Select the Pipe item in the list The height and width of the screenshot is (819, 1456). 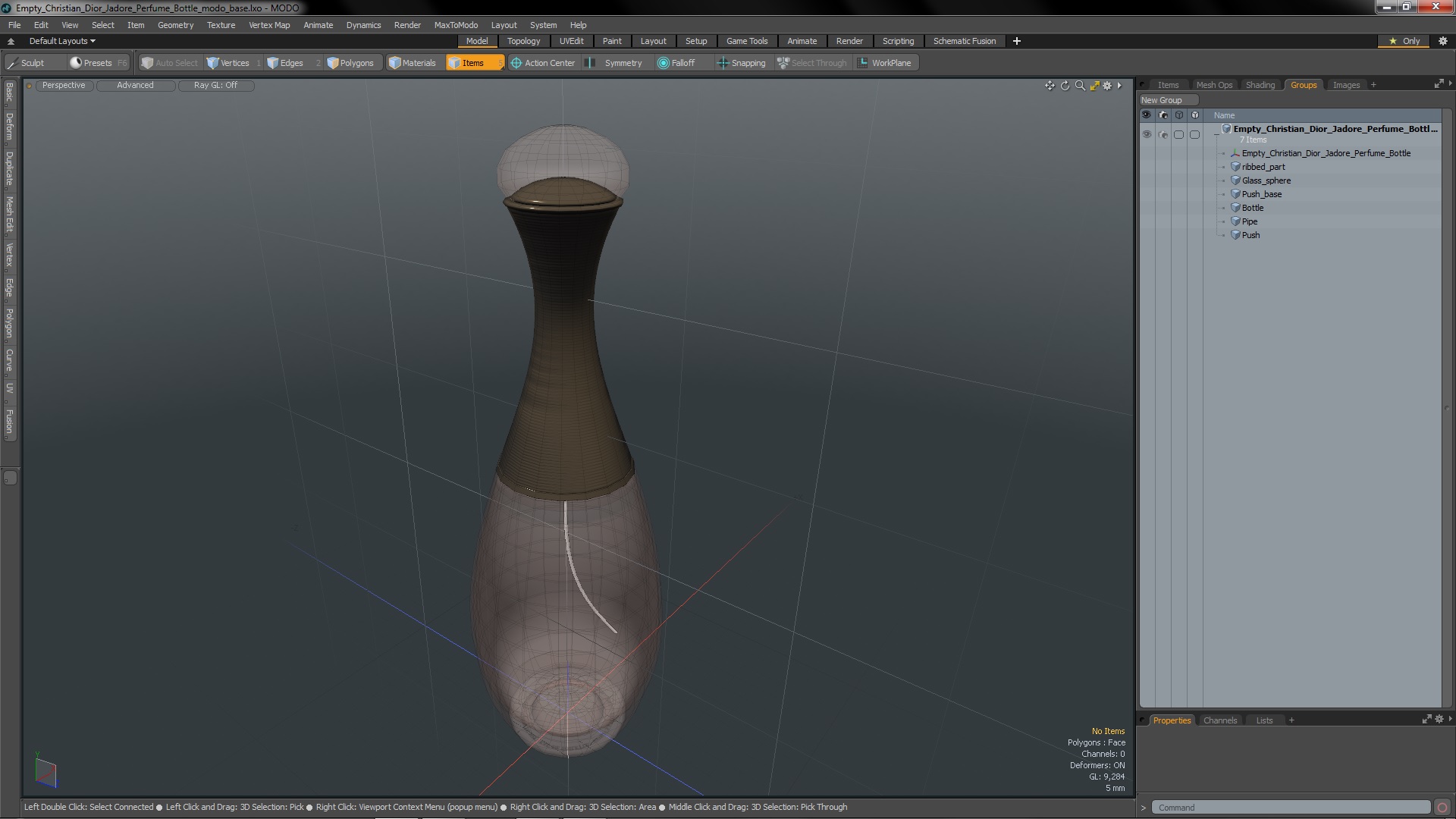coord(1249,221)
